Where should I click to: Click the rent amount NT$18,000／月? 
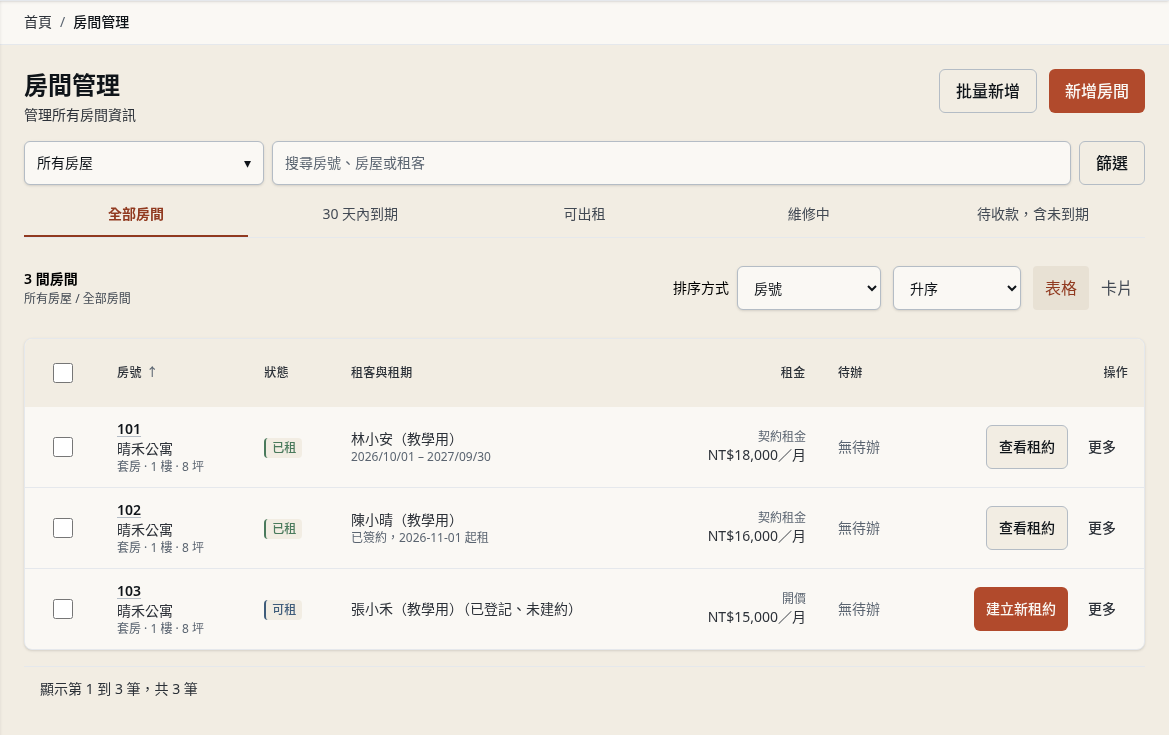(x=756, y=455)
